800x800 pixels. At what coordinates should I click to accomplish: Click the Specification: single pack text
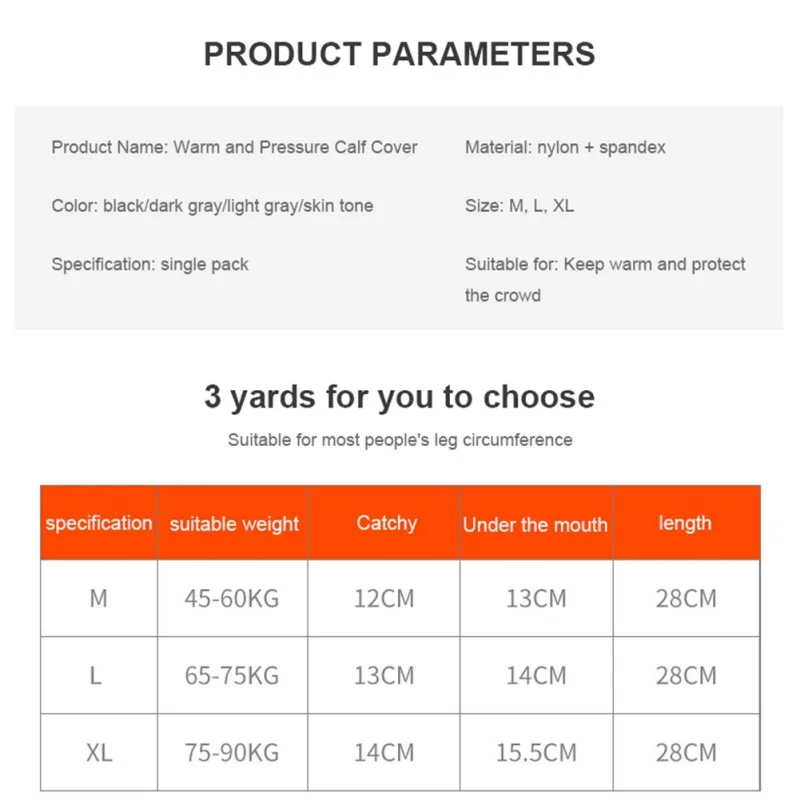point(150,265)
